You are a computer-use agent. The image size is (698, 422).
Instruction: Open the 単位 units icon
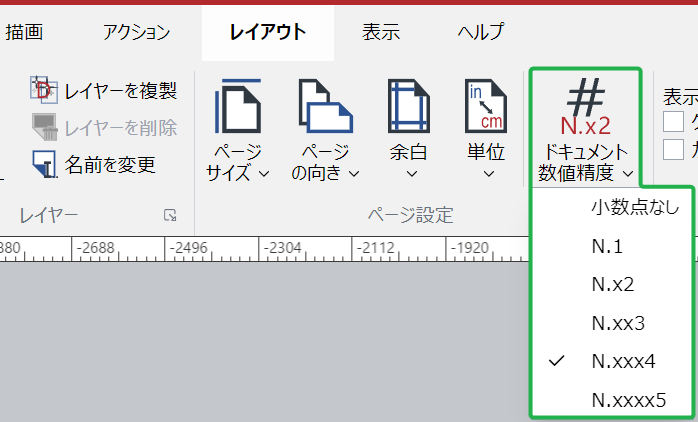coord(486,106)
